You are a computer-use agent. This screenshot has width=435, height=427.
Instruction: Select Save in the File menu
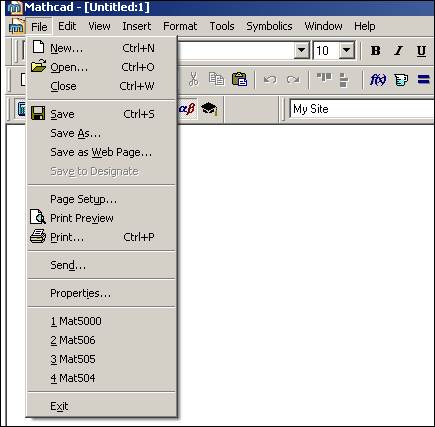pyautogui.click(x=101, y=114)
